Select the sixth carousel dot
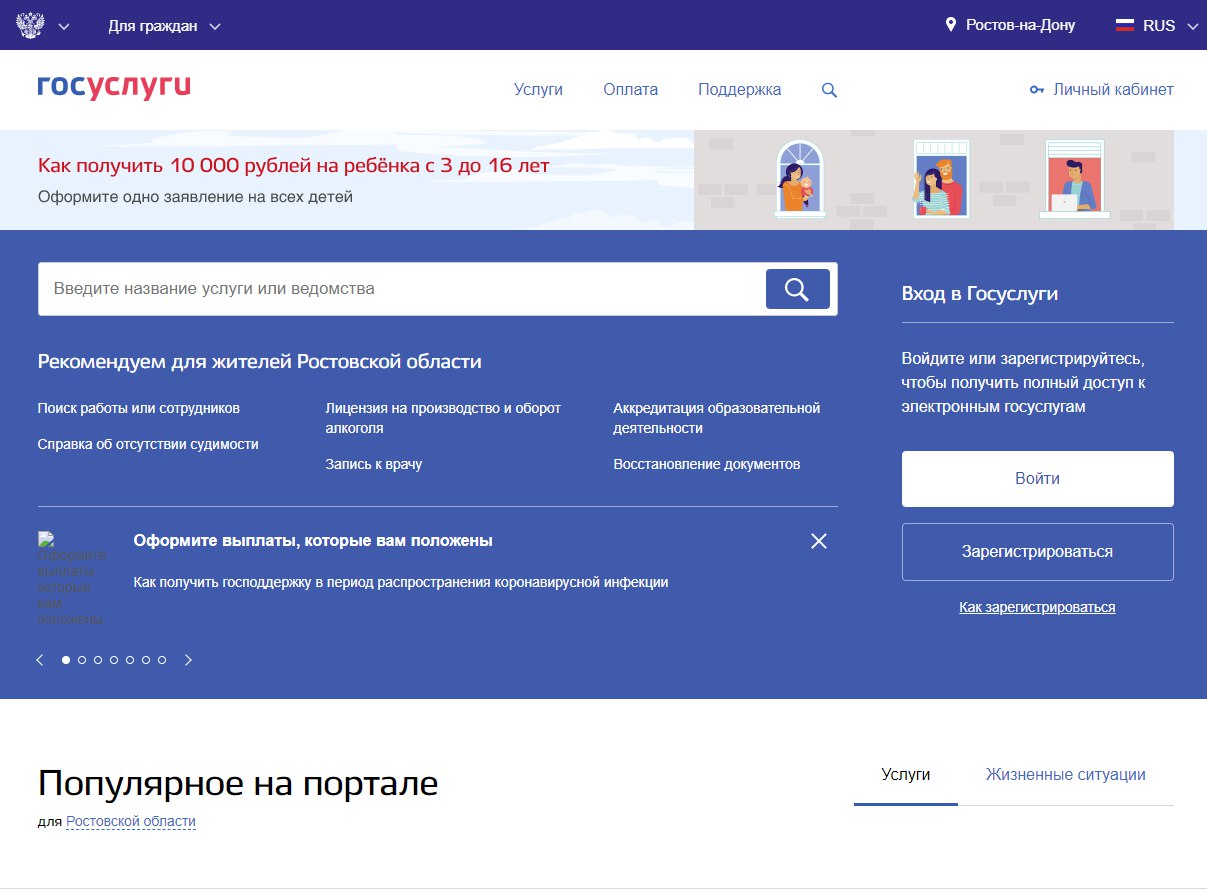 (x=146, y=660)
